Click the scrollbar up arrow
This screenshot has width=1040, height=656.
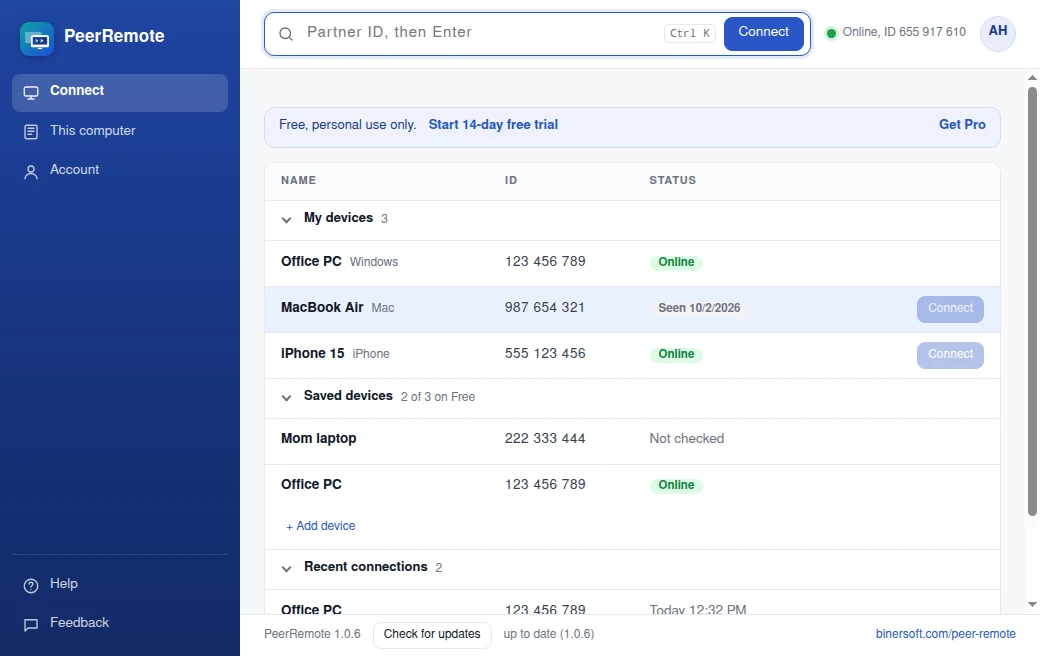click(x=1032, y=78)
